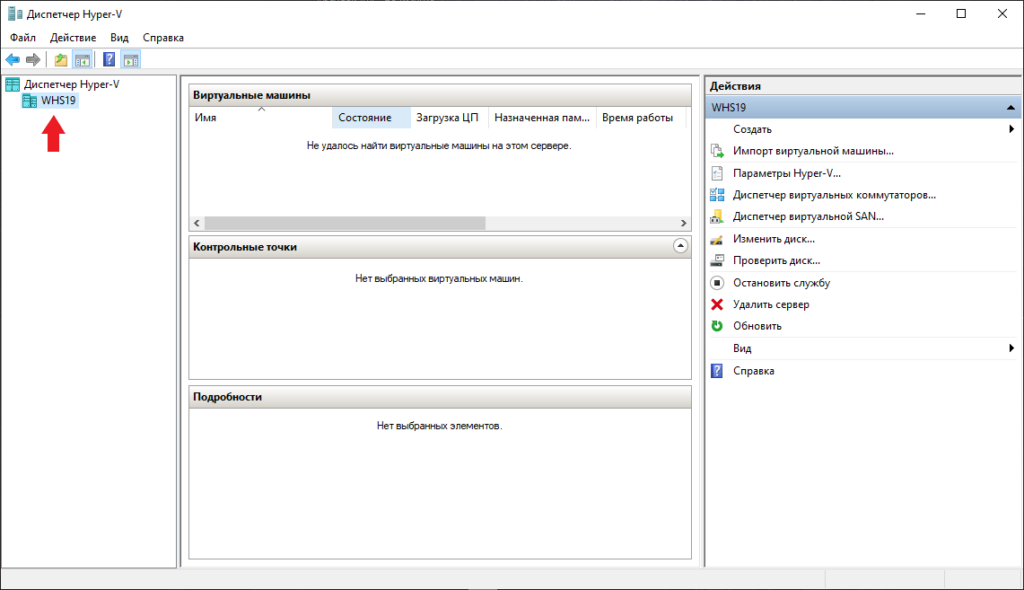Click the 'Не удалось найти виртуальные машины' message
The image size is (1024, 590).
point(439,146)
